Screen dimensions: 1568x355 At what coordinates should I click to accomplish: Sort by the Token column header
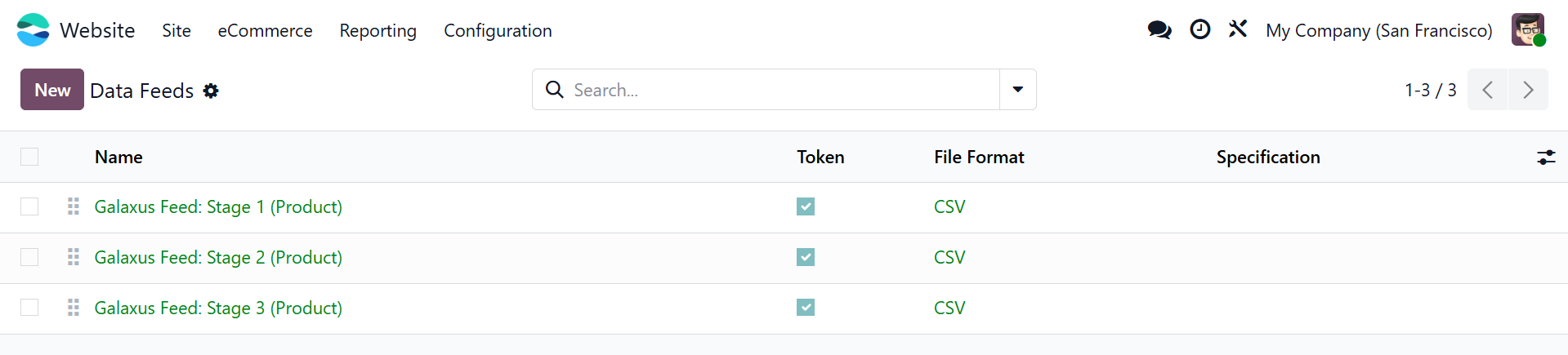pyautogui.click(x=820, y=157)
